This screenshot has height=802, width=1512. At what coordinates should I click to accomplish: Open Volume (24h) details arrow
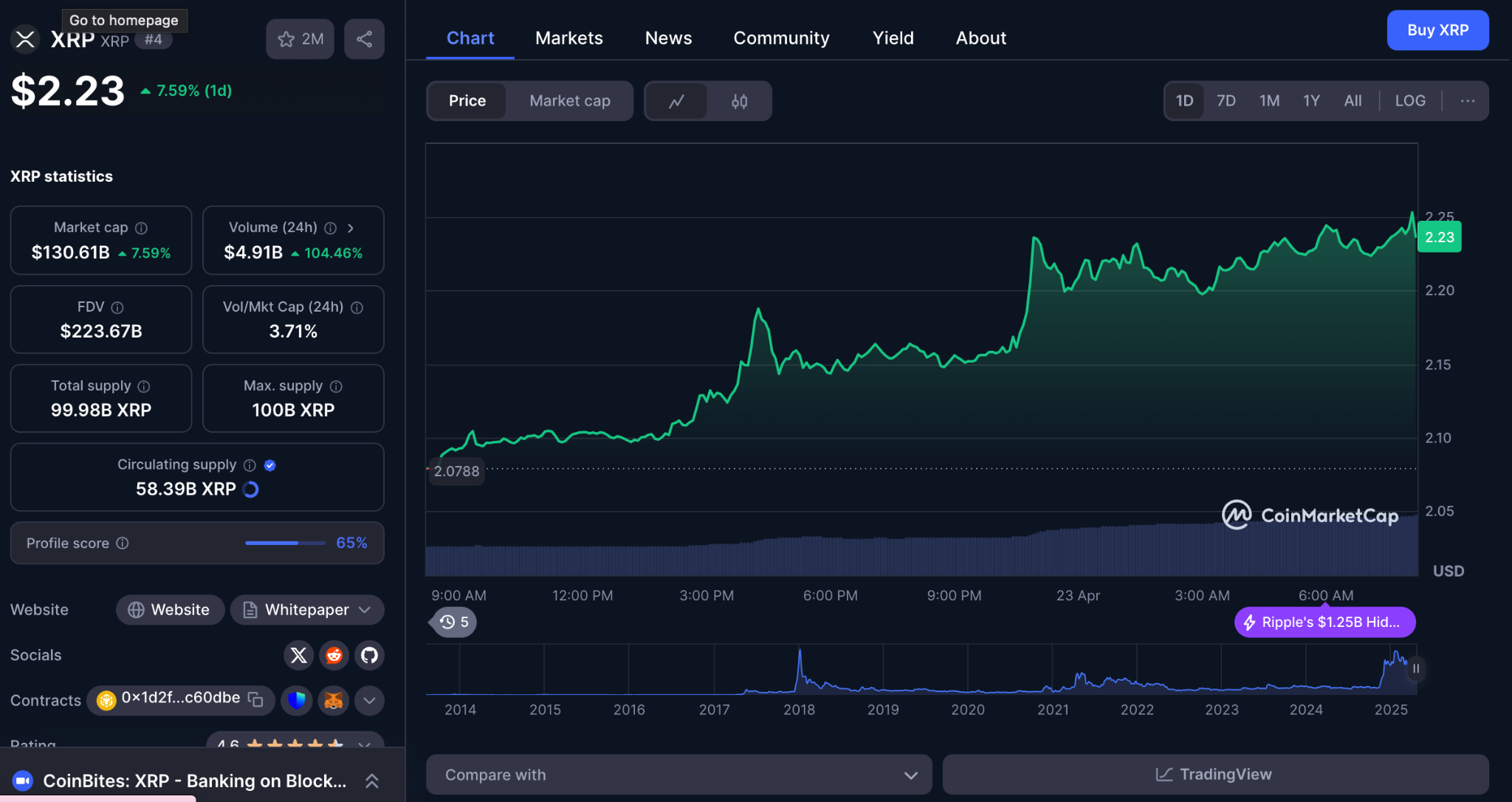[351, 228]
